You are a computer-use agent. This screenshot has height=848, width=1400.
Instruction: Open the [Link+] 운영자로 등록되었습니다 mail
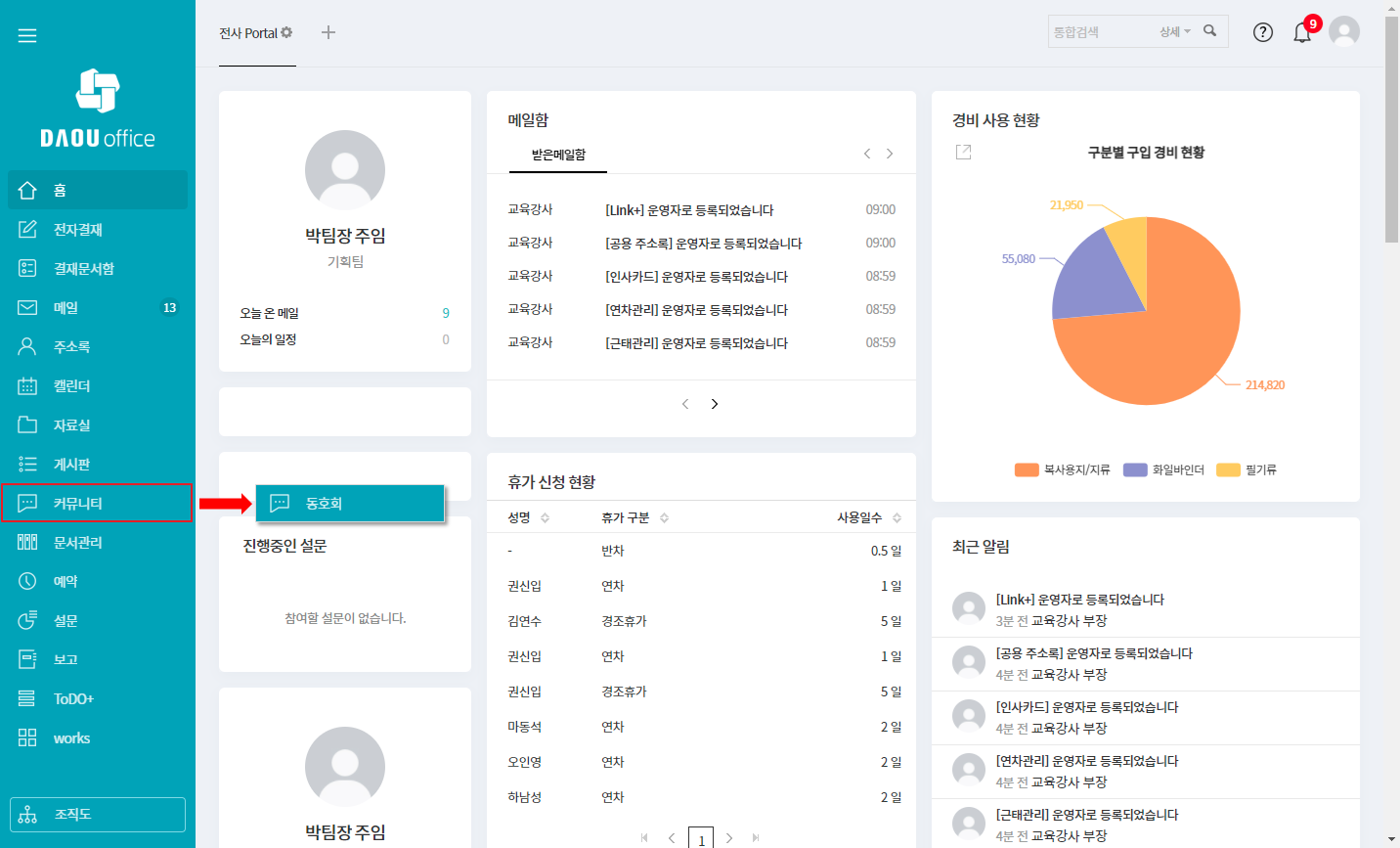coord(689,210)
